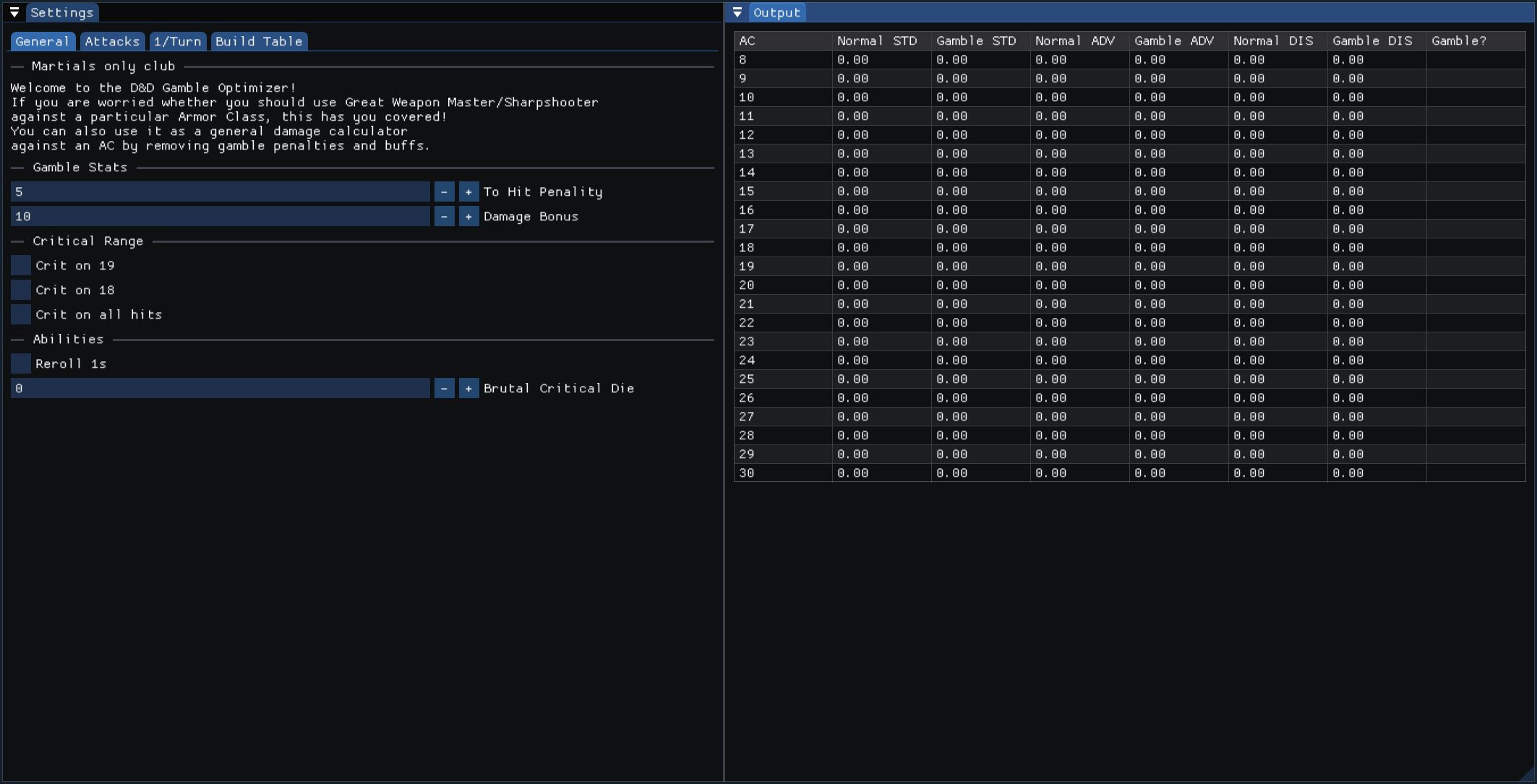Screen dimensions: 1537x784
Task: Enable Crit on 18 checkbox
Action: (x=21, y=290)
